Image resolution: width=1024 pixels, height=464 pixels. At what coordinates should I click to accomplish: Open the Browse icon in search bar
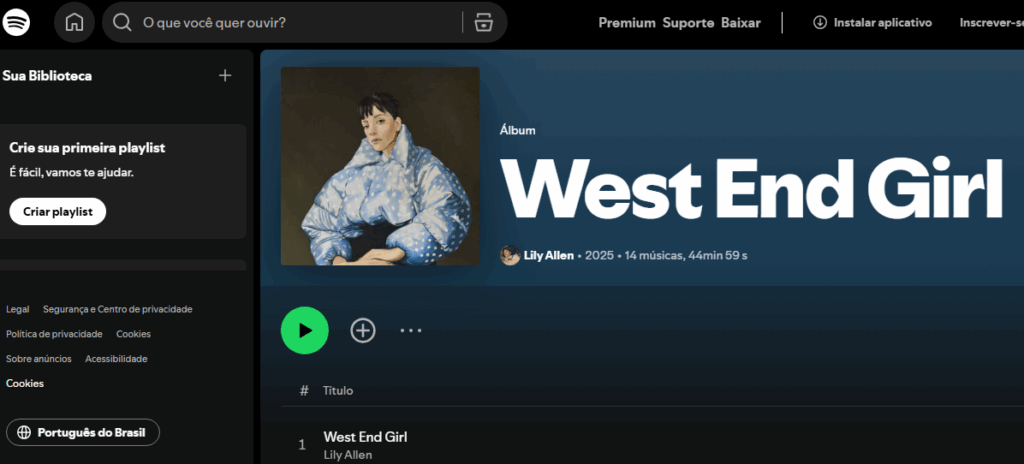[483, 23]
